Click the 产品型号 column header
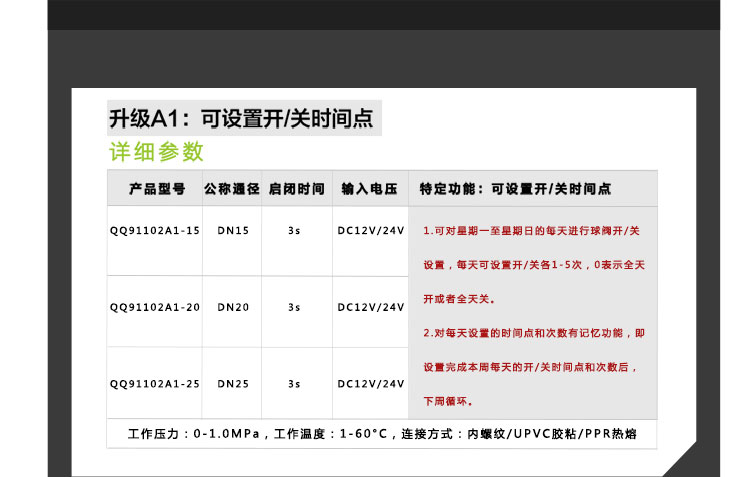The width and height of the screenshot is (750, 477). [156, 188]
